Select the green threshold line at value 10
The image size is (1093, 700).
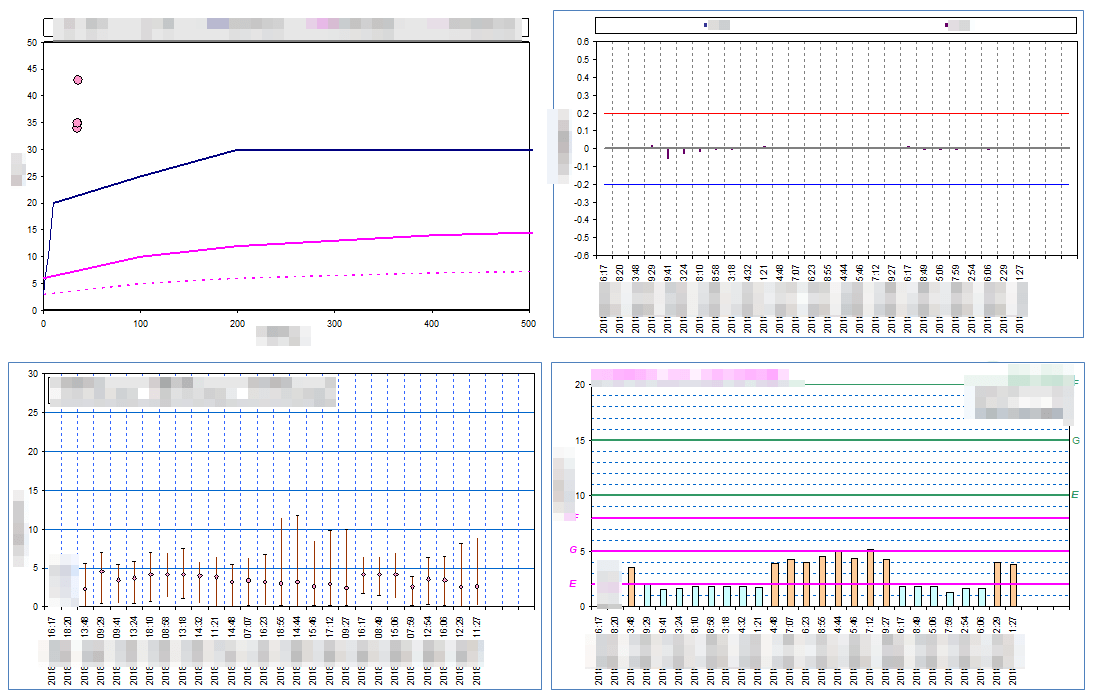click(830, 495)
